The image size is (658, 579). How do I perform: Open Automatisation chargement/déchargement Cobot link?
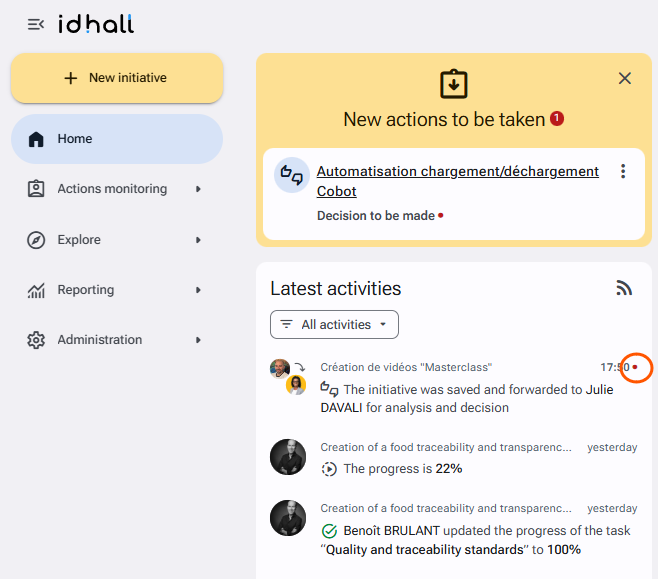457,181
